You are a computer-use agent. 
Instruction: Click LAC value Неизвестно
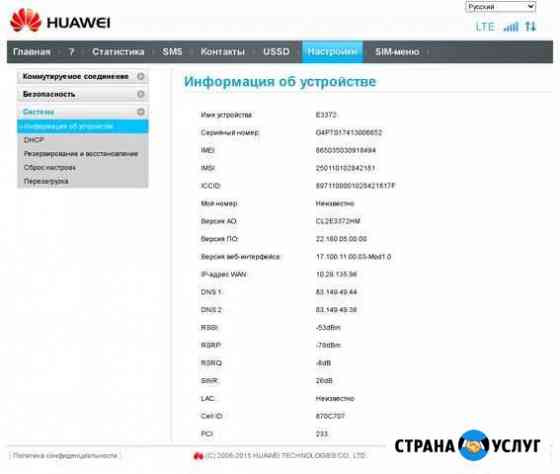[335, 398]
